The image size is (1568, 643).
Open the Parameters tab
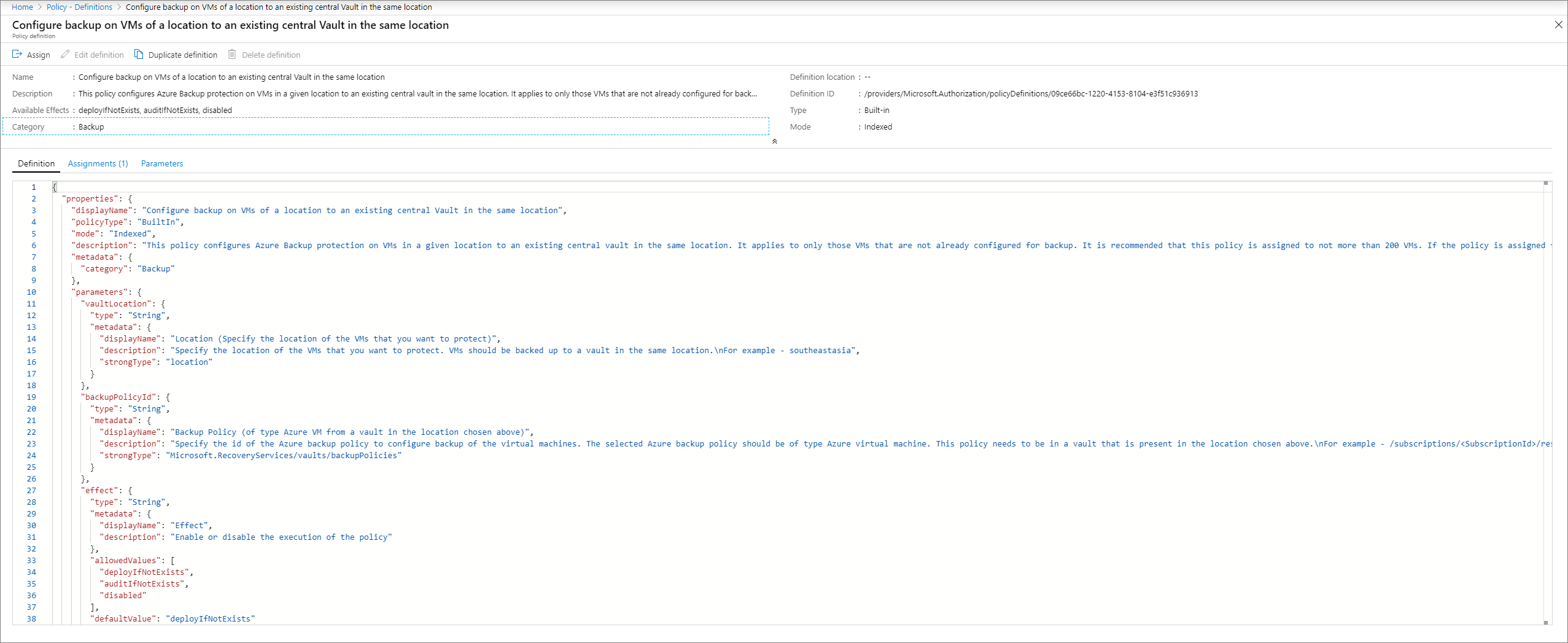tap(162, 163)
